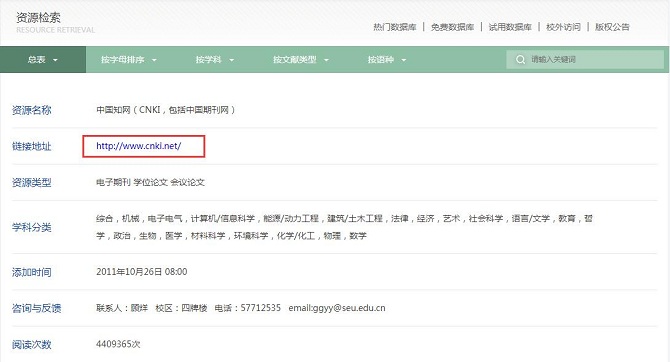Click the 学科分类 label

click(32, 227)
